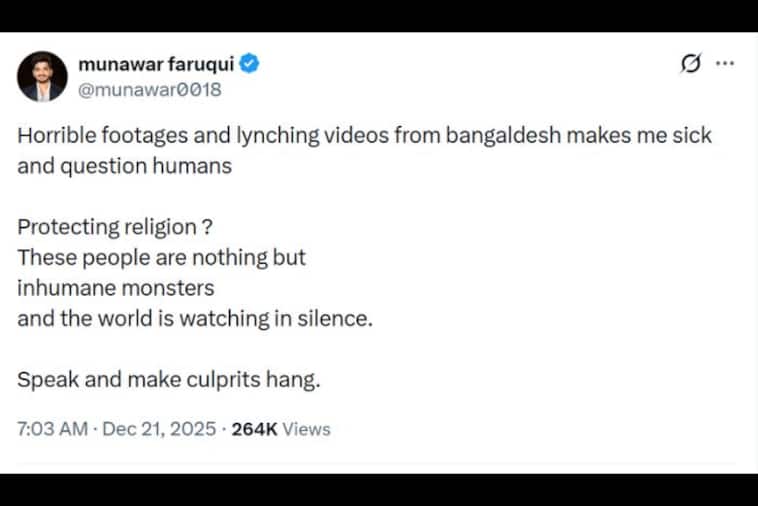Click the 264K view count
This screenshot has height=506, width=758.
coord(253,429)
